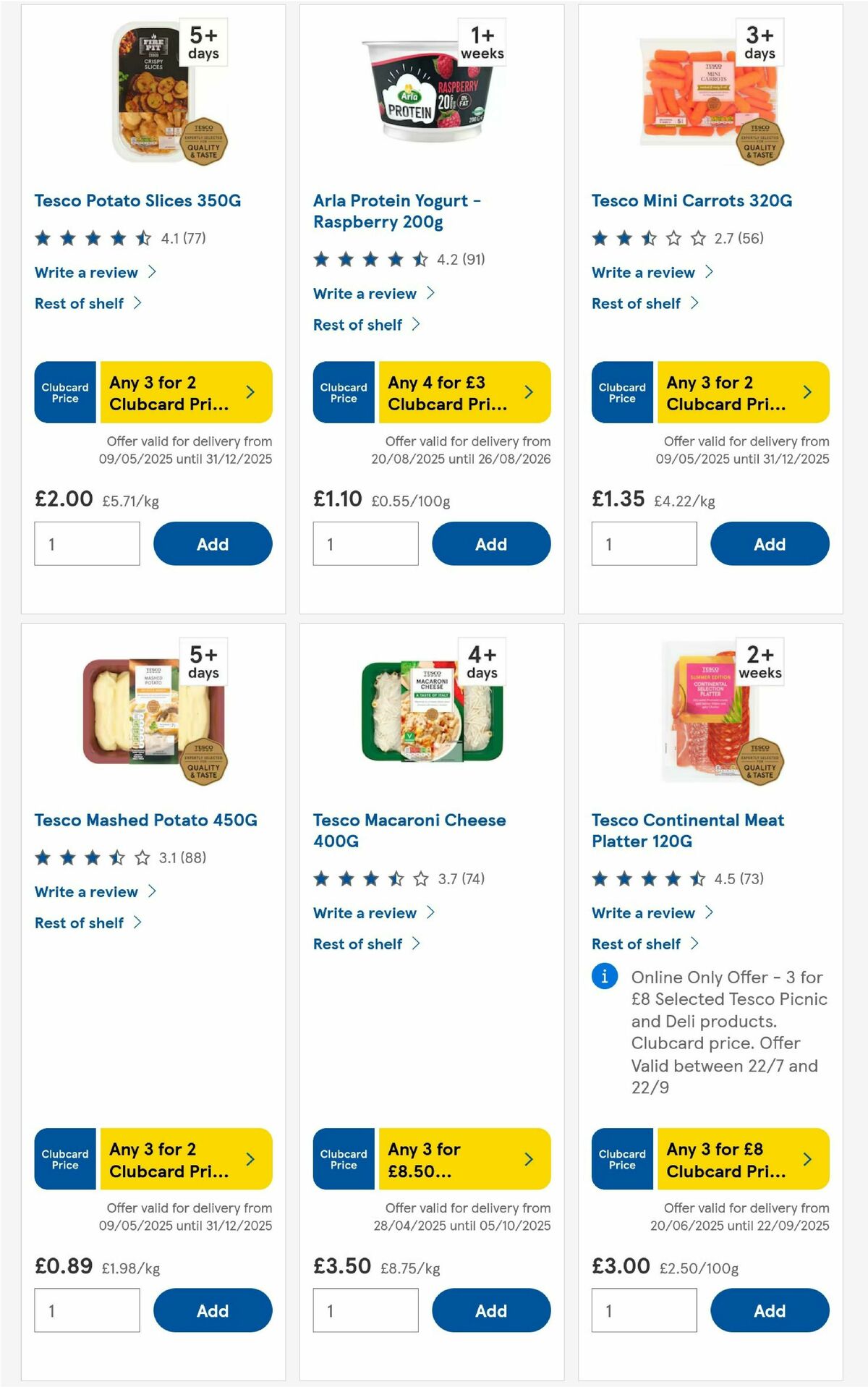The image size is (868, 1387).
Task: Click the quantity field for Continental Meat Platter
Action: [x=644, y=1310]
